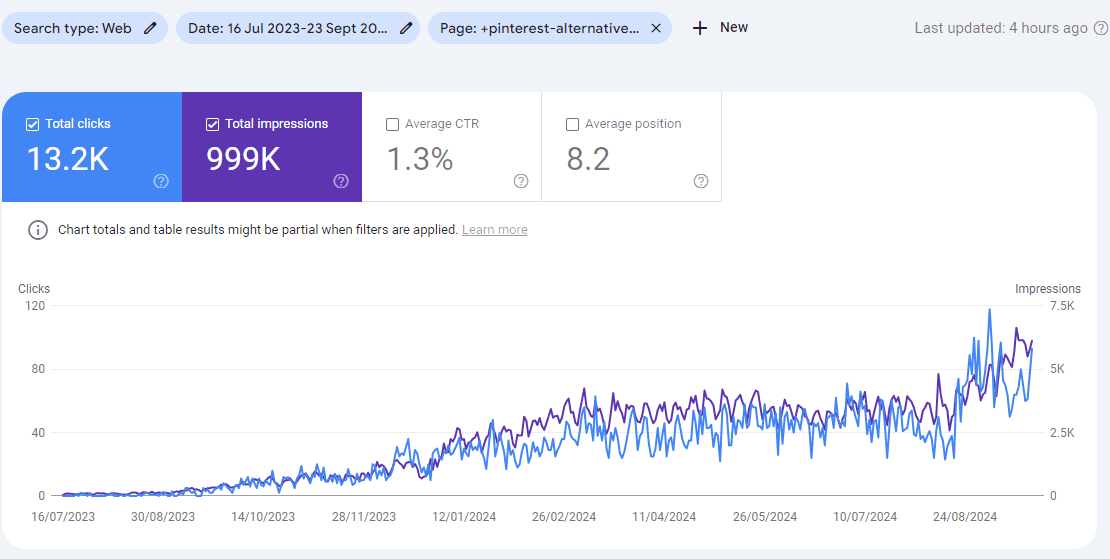This screenshot has height=559, width=1110.
Task: Click the info icon beside chart totals notice
Action: coord(38,230)
